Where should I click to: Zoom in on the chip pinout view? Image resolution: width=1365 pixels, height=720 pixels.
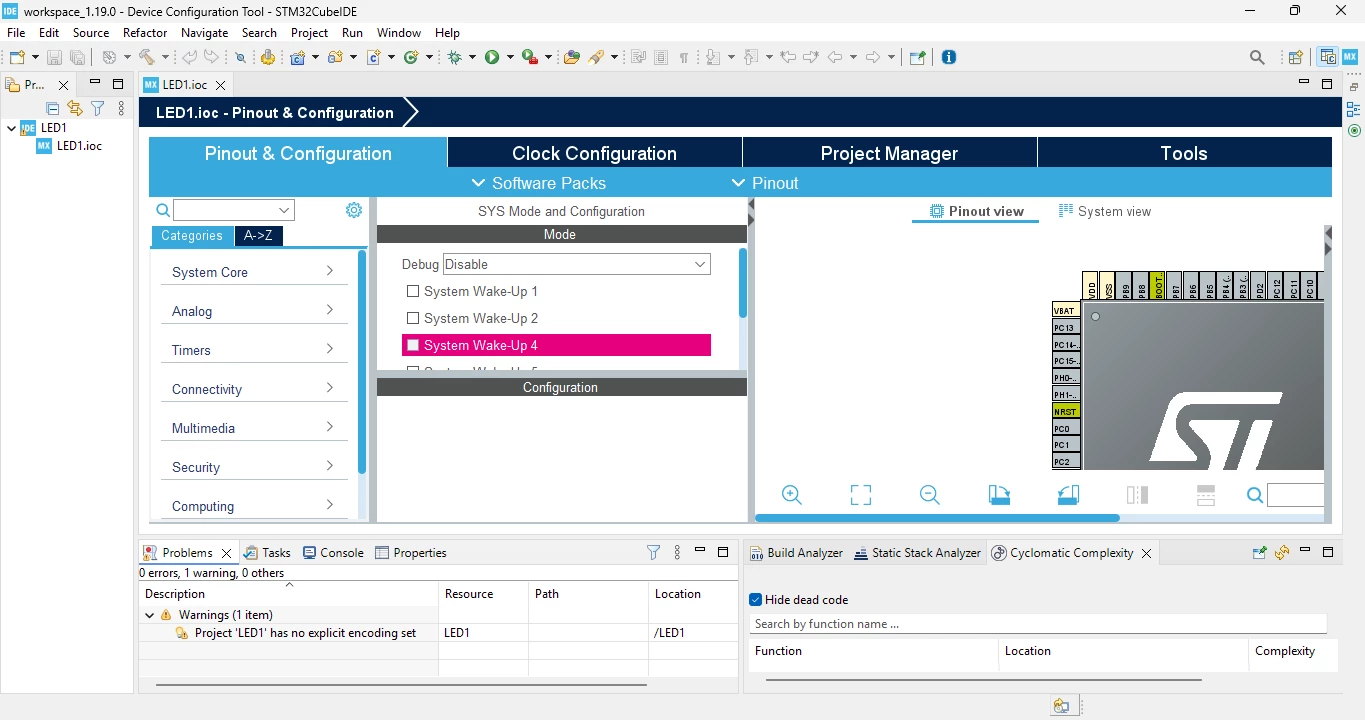(x=792, y=495)
